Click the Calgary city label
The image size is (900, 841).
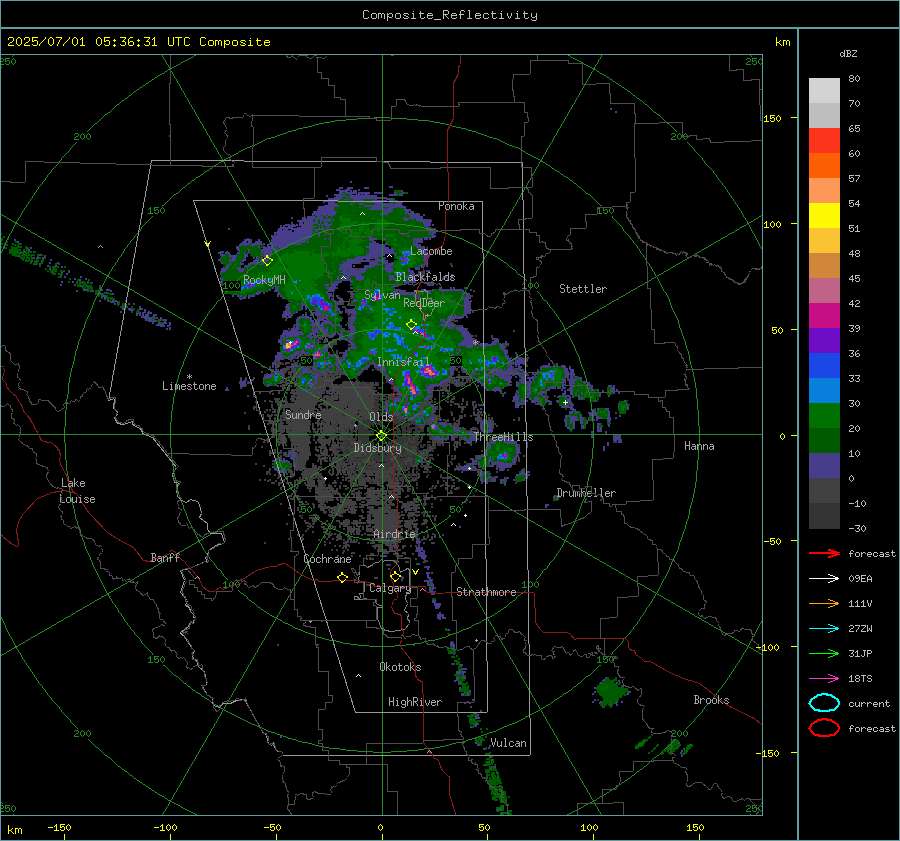390,588
